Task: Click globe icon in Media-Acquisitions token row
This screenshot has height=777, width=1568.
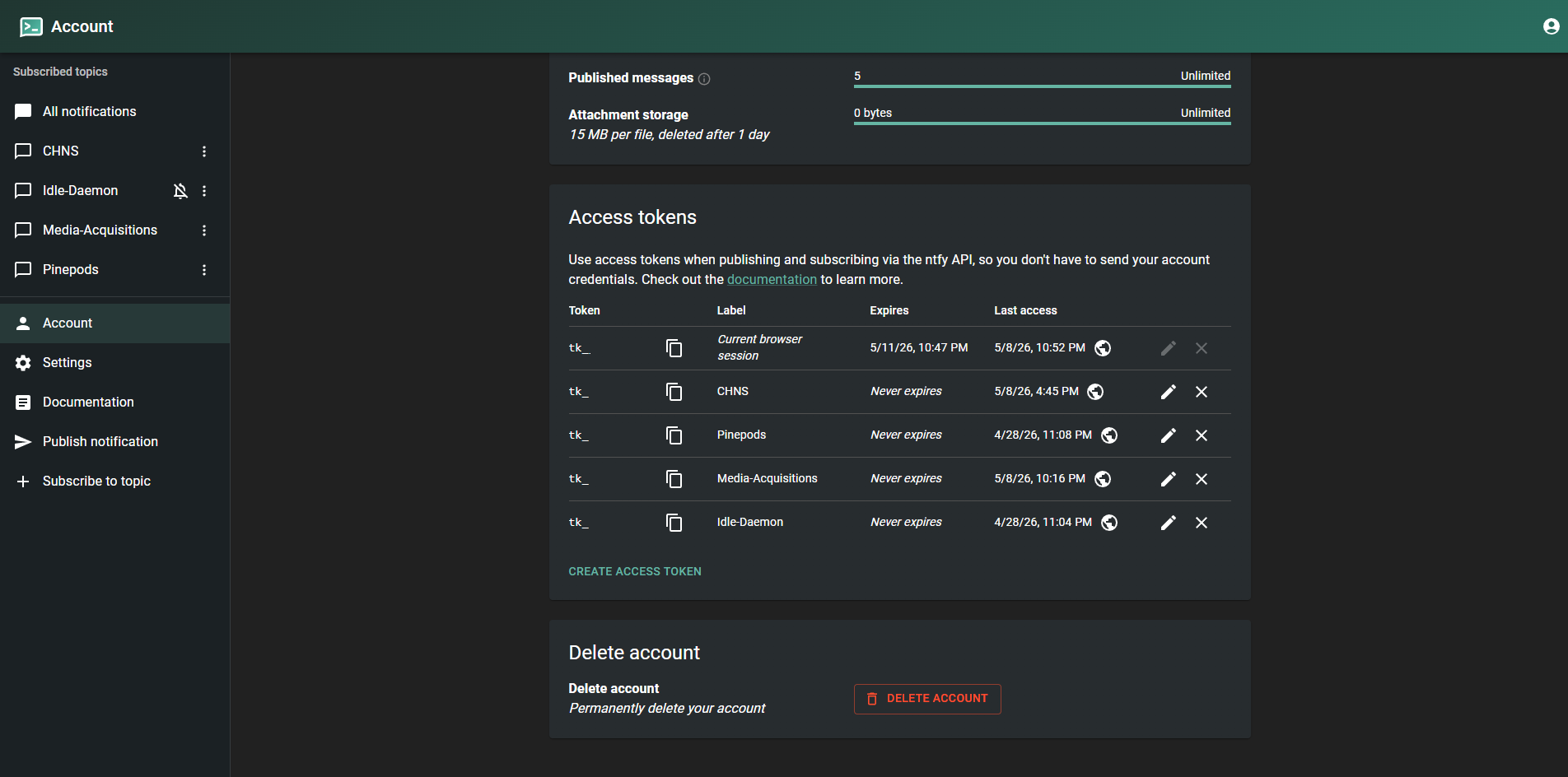Action: pos(1103,479)
